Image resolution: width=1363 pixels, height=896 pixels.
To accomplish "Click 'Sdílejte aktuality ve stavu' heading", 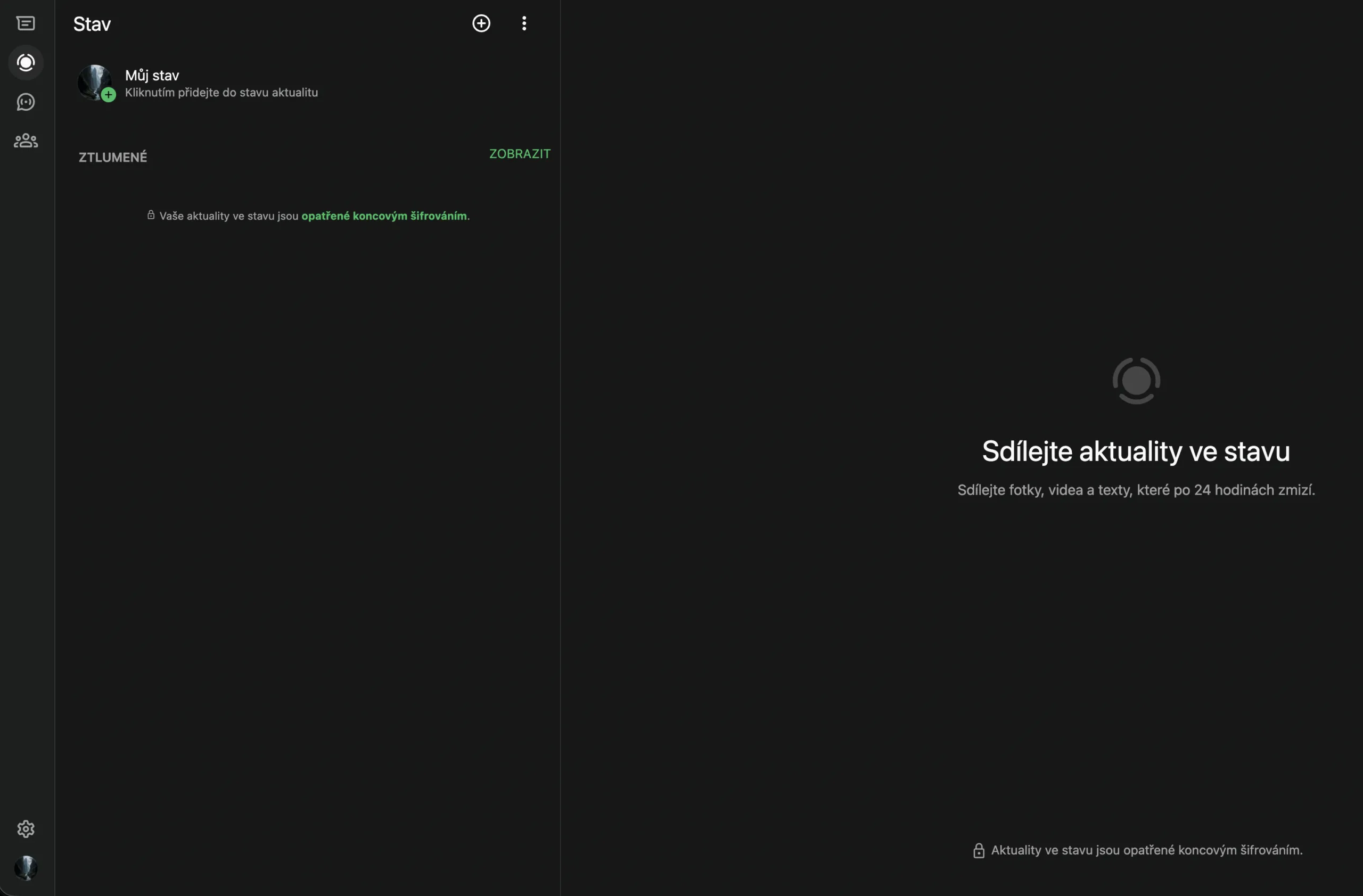I will [x=1136, y=451].
